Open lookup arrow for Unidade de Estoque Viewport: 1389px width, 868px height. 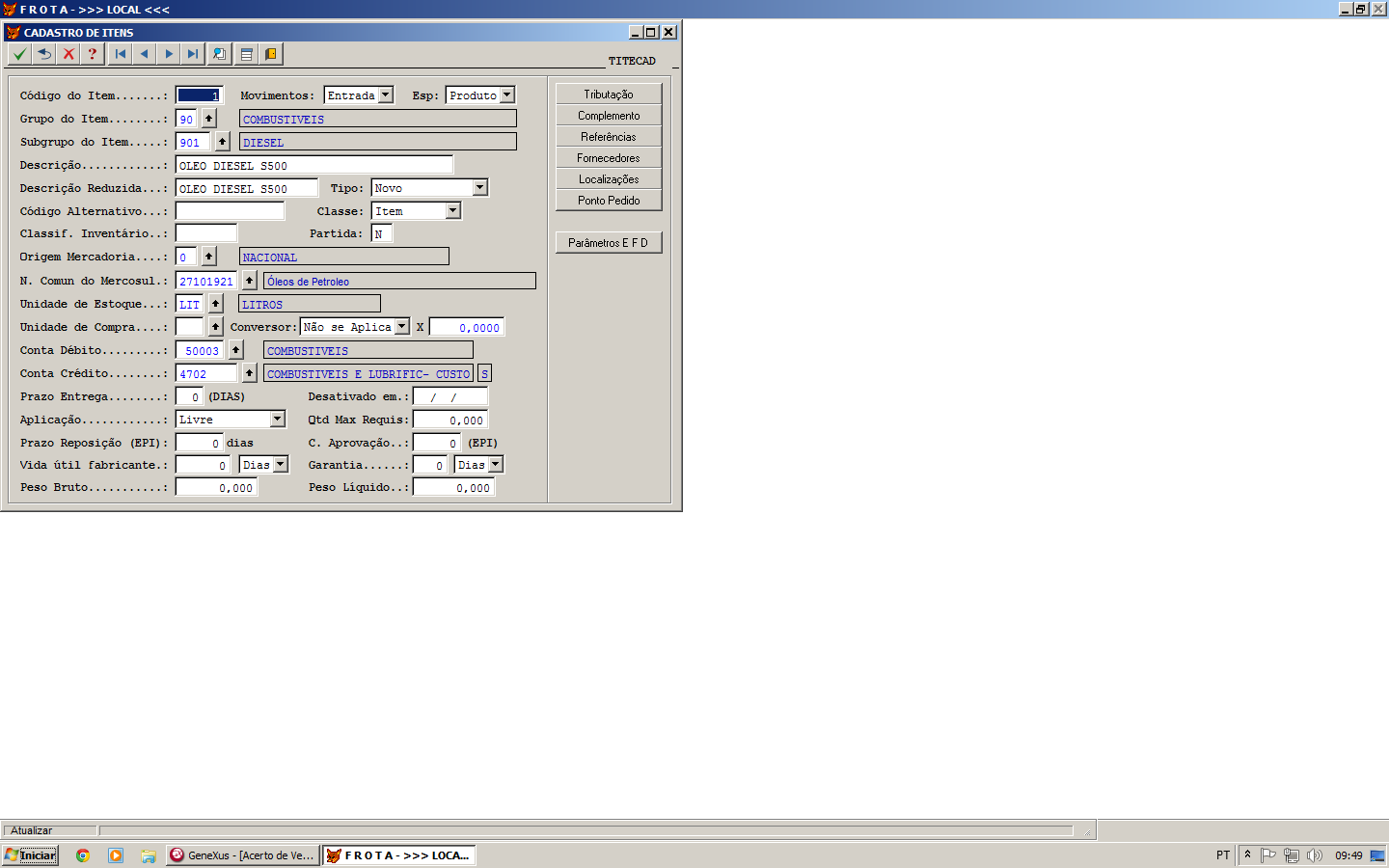(215, 304)
